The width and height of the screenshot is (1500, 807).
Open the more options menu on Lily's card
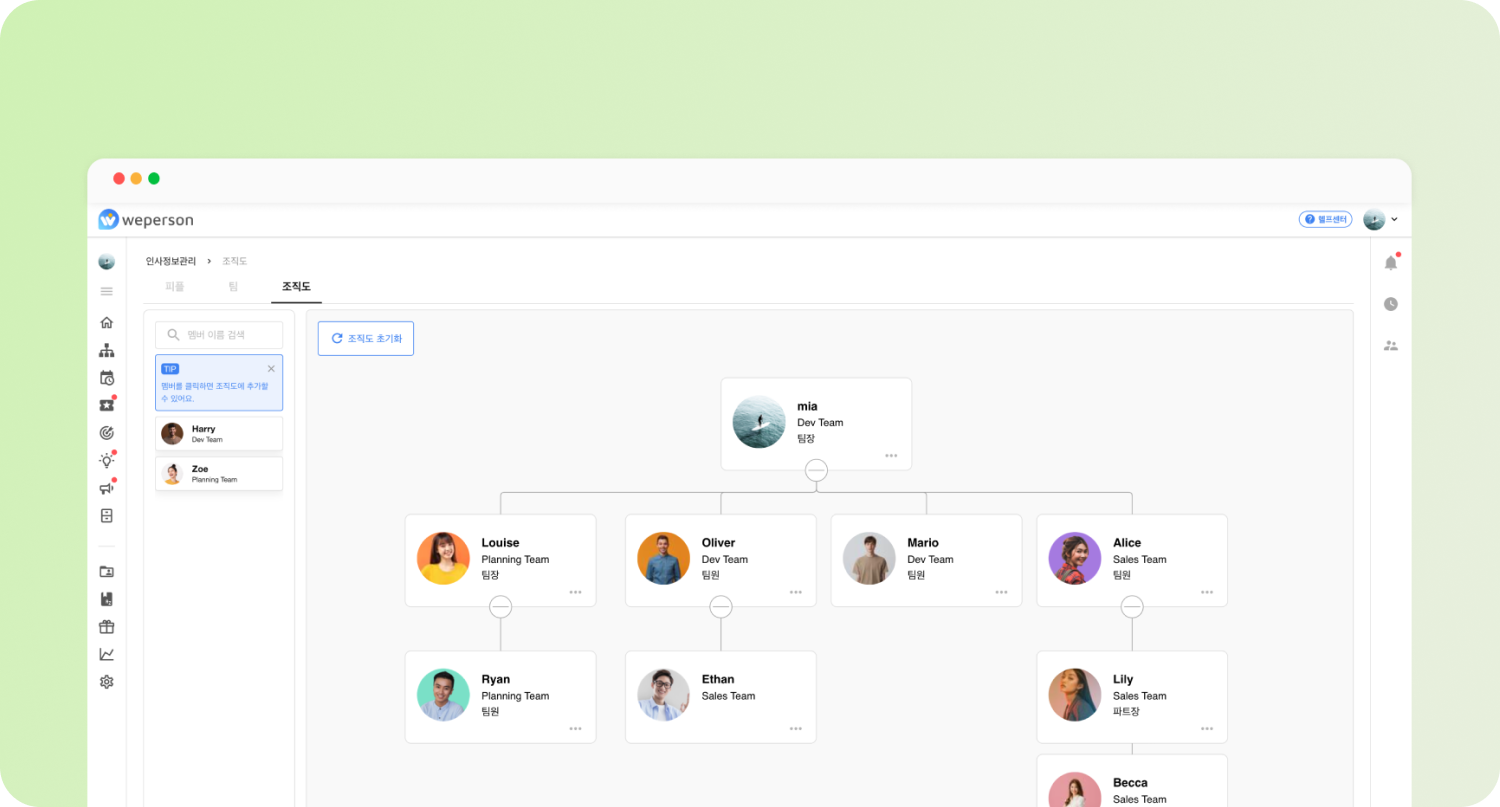click(1207, 729)
